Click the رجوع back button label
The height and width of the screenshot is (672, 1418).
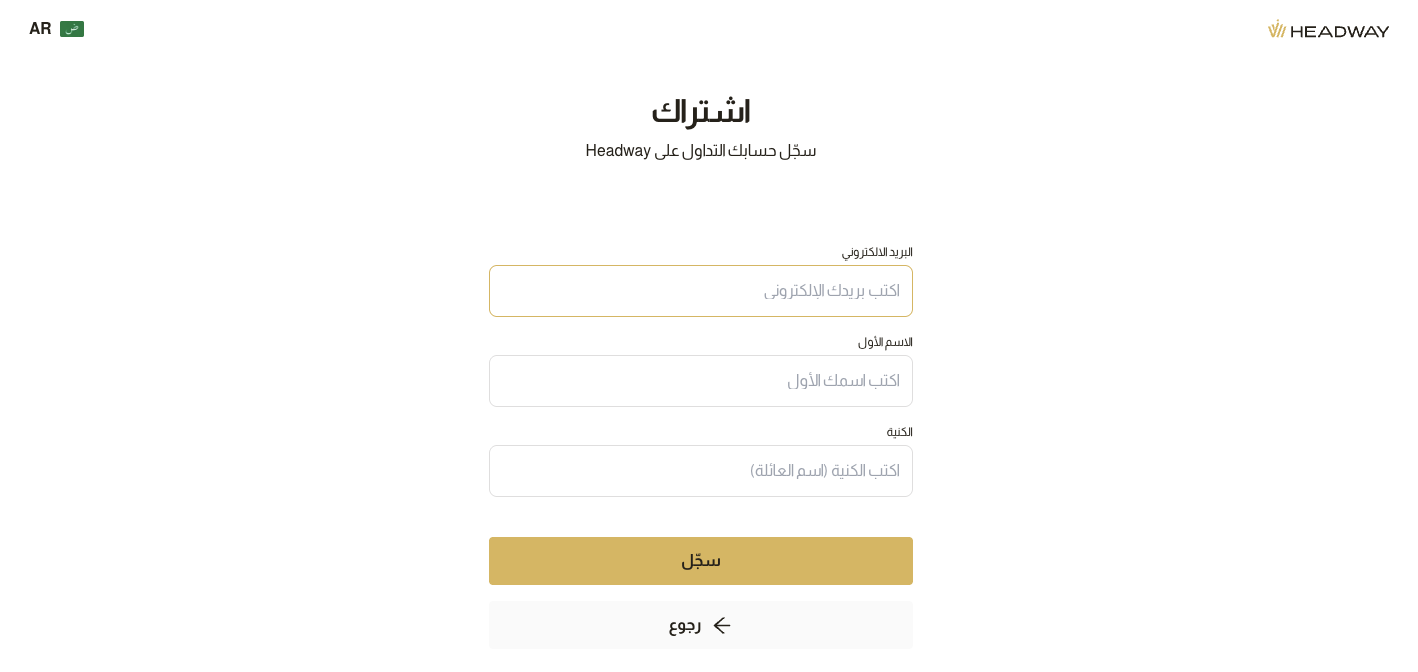coord(685,625)
